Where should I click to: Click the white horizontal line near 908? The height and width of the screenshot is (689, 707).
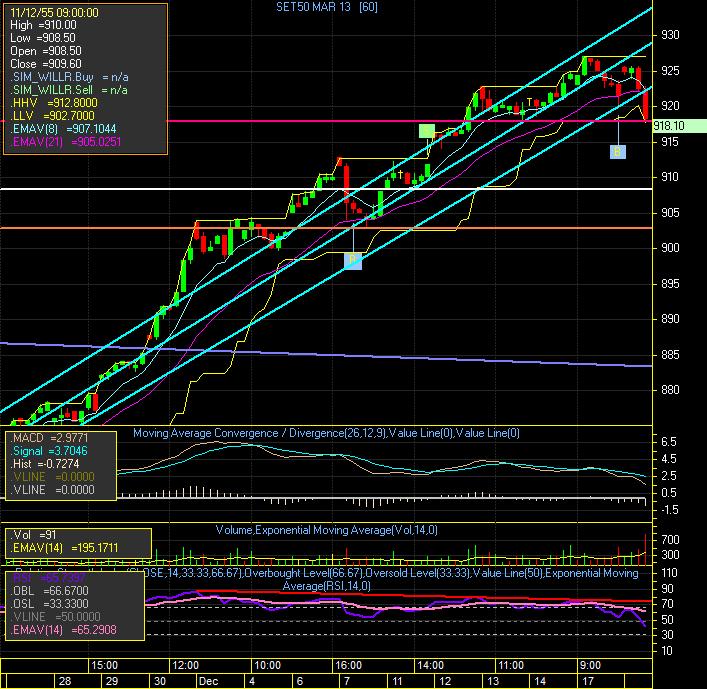click(x=326, y=189)
